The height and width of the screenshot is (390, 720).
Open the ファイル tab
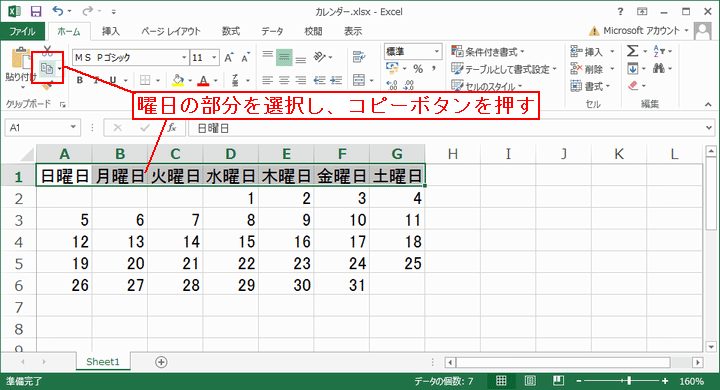tap(22, 31)
